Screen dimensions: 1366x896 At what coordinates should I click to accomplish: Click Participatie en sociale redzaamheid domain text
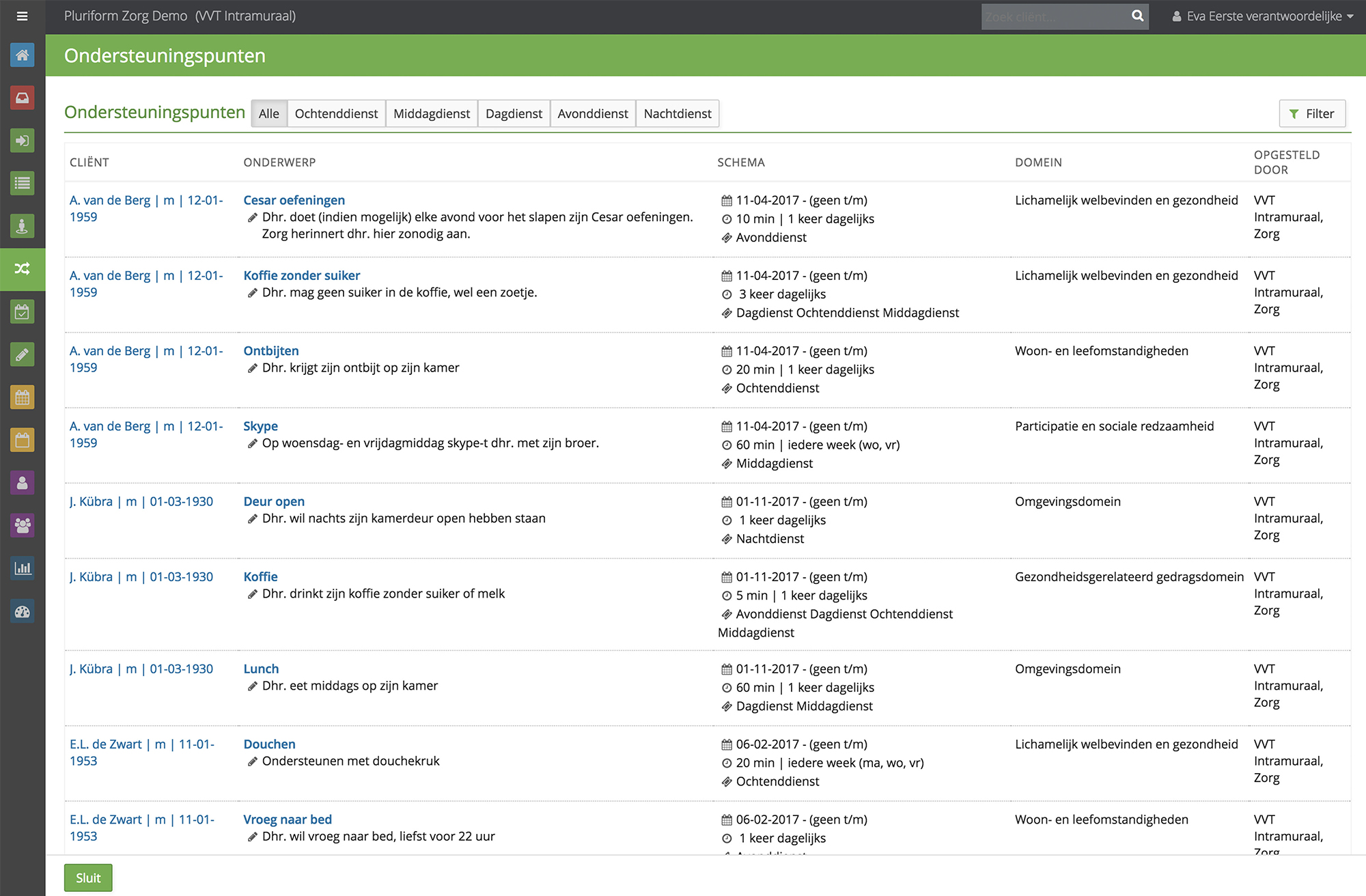[1114, 426]
